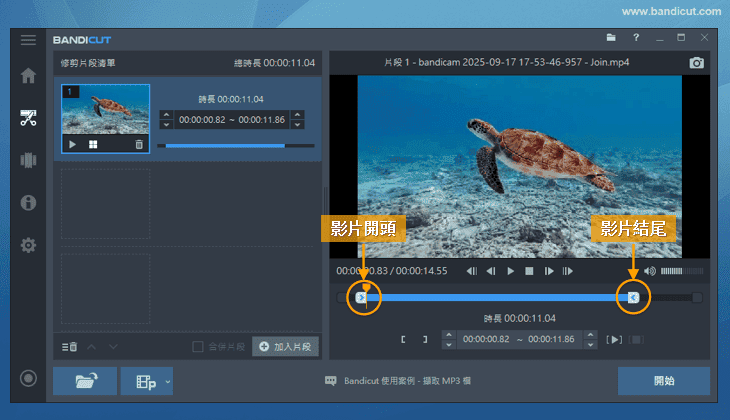Select the Cut mode scissors icon
Image resolution: width=730 pixels, height=420 pixels.
tap(28, 118)
